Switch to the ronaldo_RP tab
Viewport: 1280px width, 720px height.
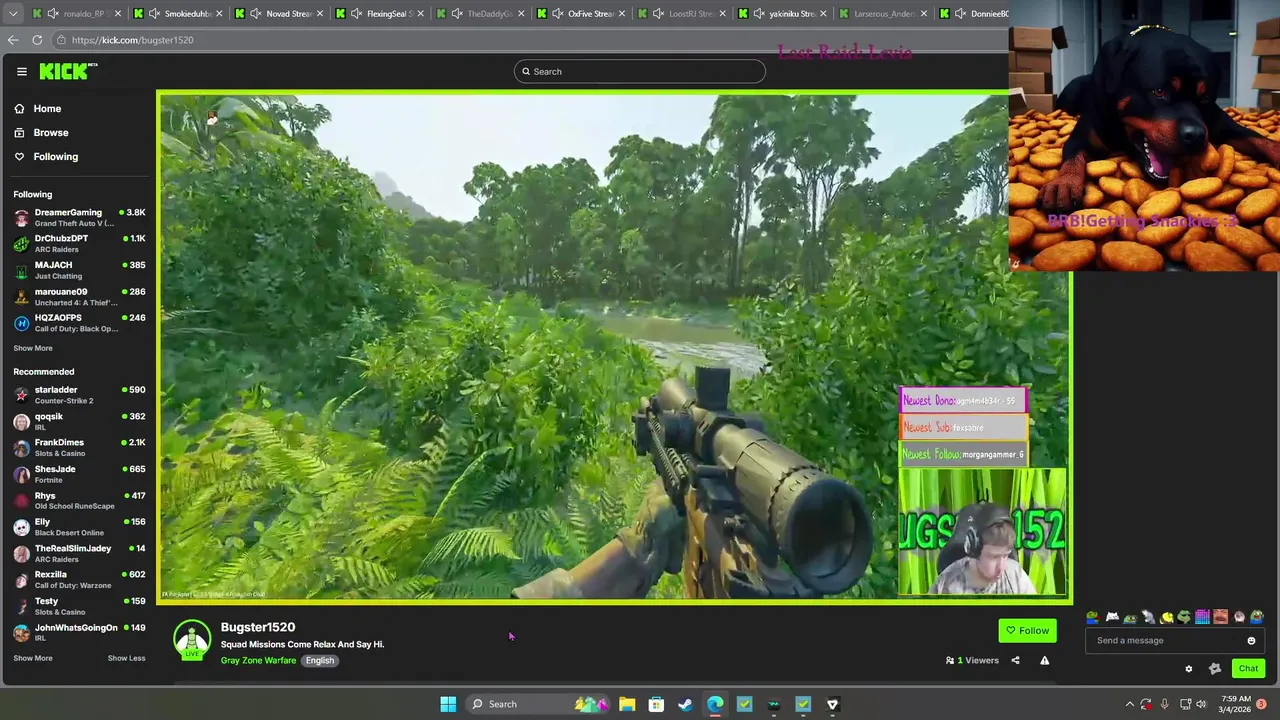77,13
